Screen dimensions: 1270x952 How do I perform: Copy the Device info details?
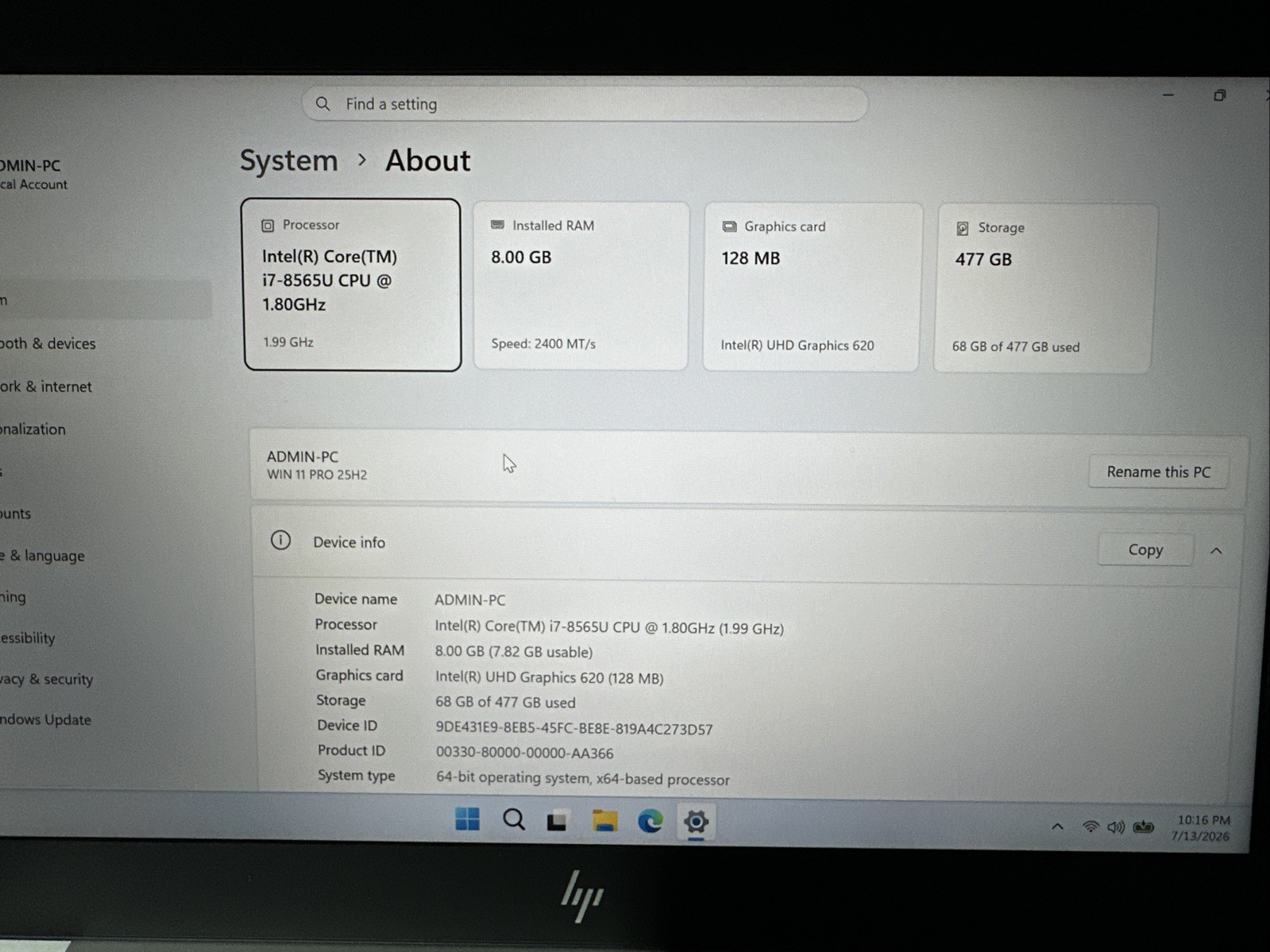[1145, 549]
